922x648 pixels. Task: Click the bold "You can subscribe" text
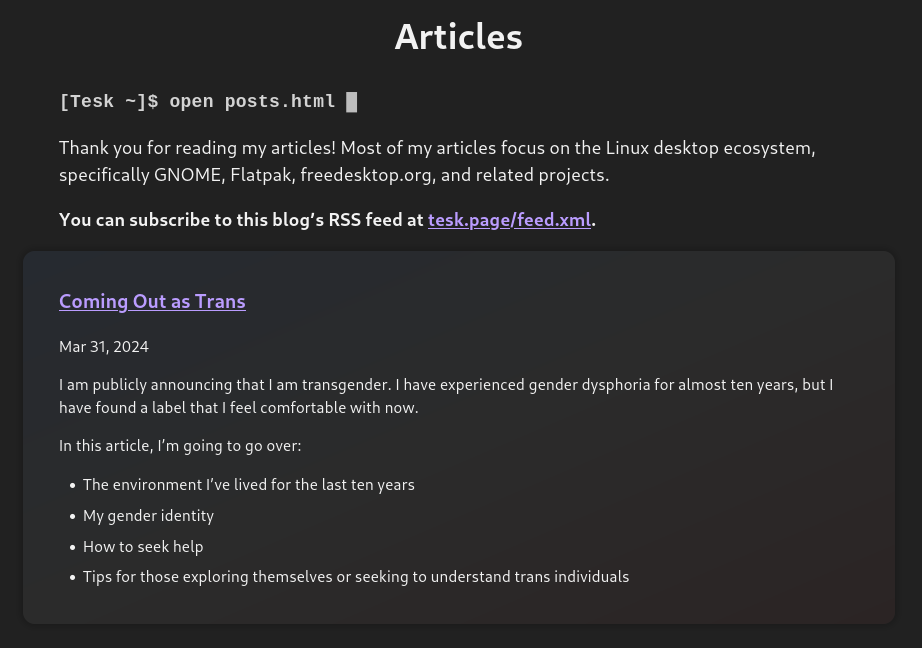click(242, 220)
